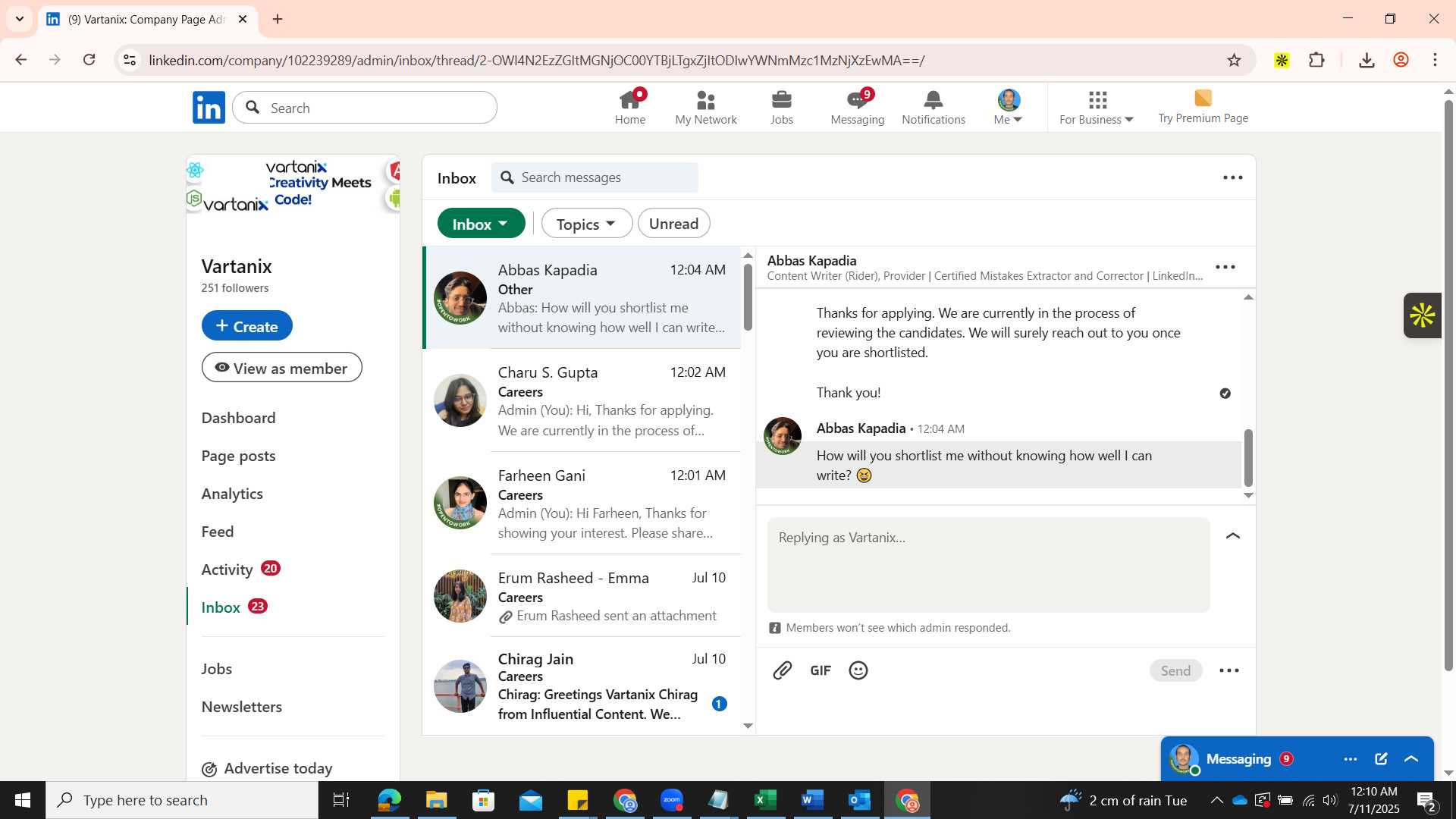Open Jobs in admin sidebar

(216, 669)
